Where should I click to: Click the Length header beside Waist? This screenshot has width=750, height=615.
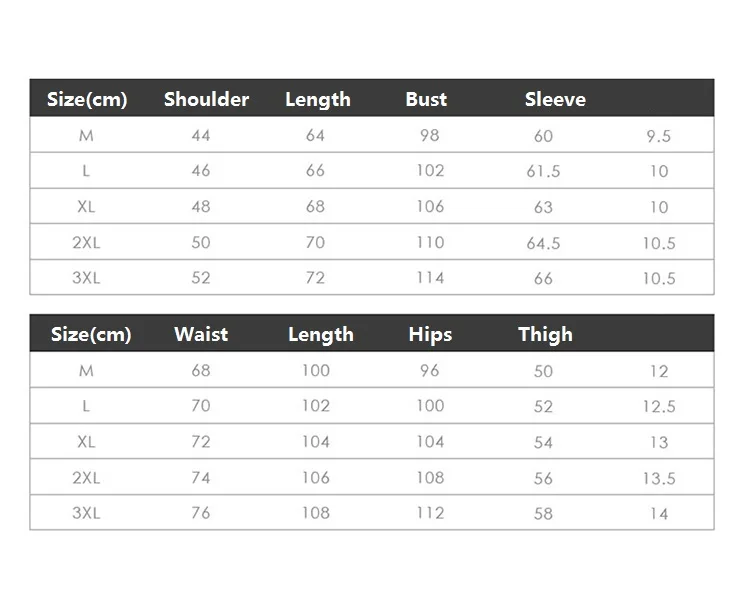click(321, 334)
